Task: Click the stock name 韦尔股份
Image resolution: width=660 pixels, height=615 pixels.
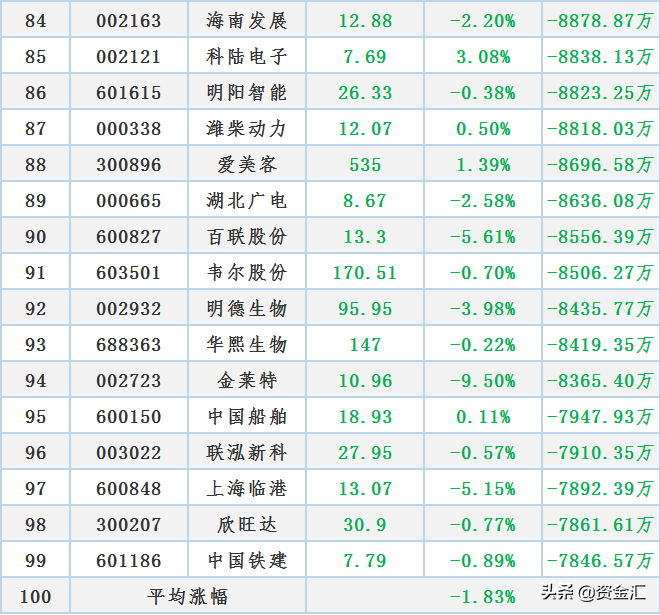Action: [247, 273]
